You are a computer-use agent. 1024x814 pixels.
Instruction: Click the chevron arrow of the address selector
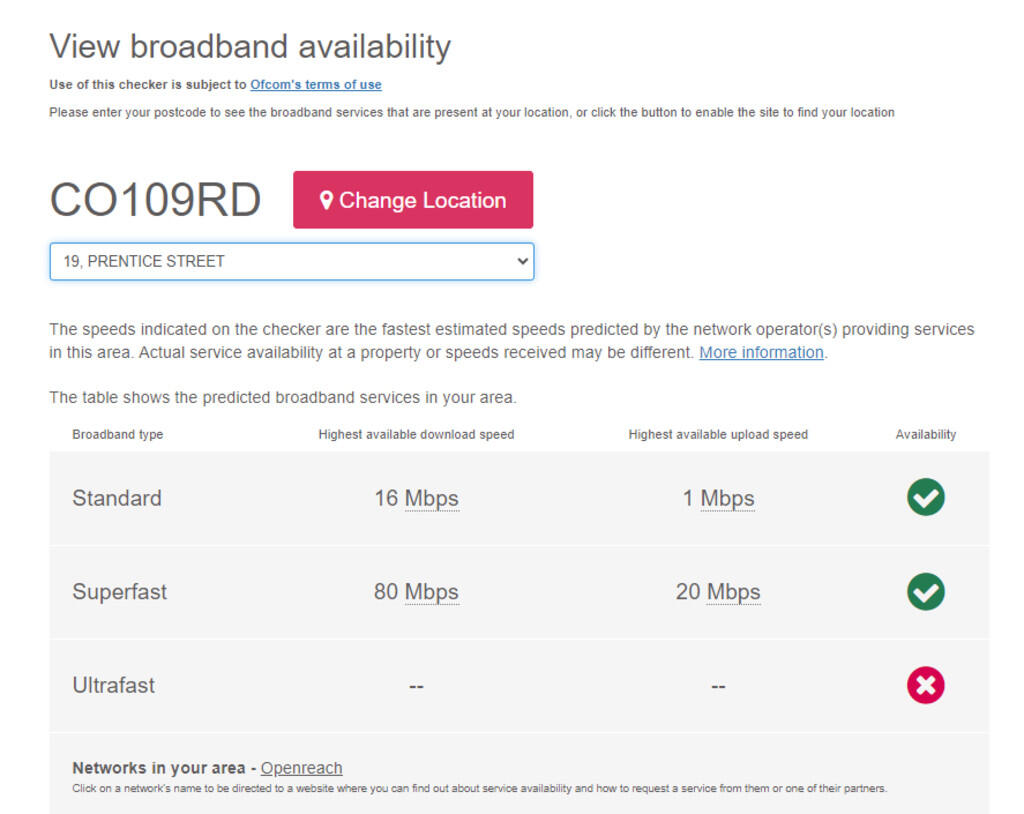(x=521, y=261)
